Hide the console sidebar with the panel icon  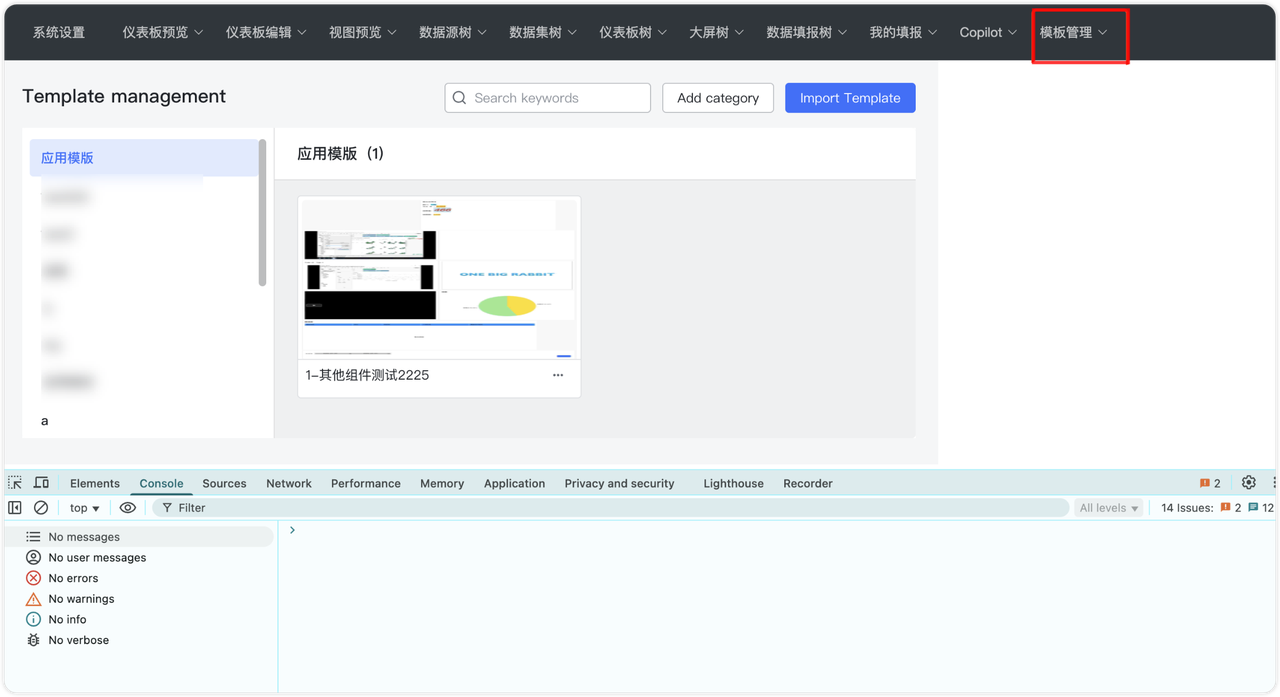14,507
